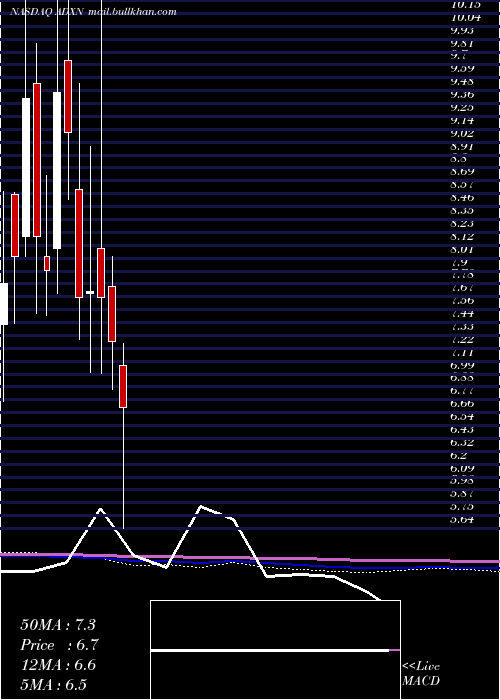Viewport: 500px width, 700px height.
Task: Click the 9.93 price axis label
Action: 462,30
